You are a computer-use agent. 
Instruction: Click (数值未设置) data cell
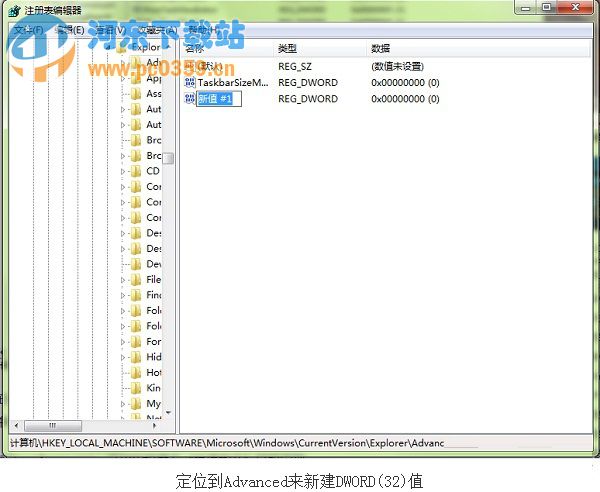(x=397, y=67)
